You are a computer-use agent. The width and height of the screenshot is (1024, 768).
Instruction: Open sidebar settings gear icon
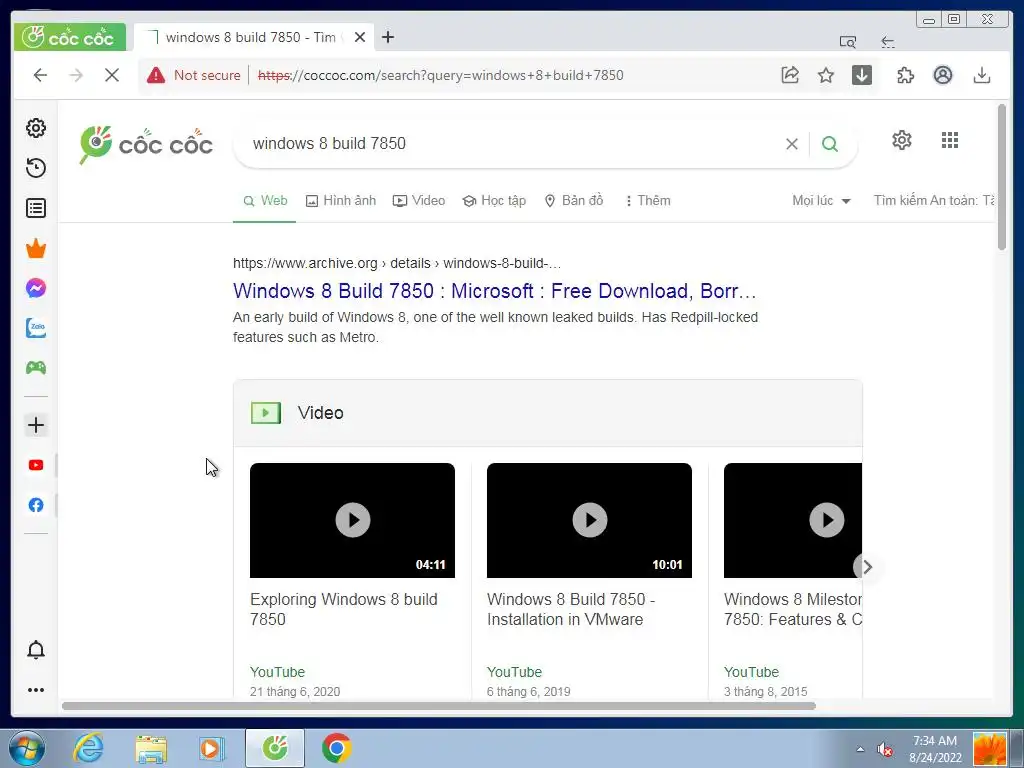[x=36, y=128]
